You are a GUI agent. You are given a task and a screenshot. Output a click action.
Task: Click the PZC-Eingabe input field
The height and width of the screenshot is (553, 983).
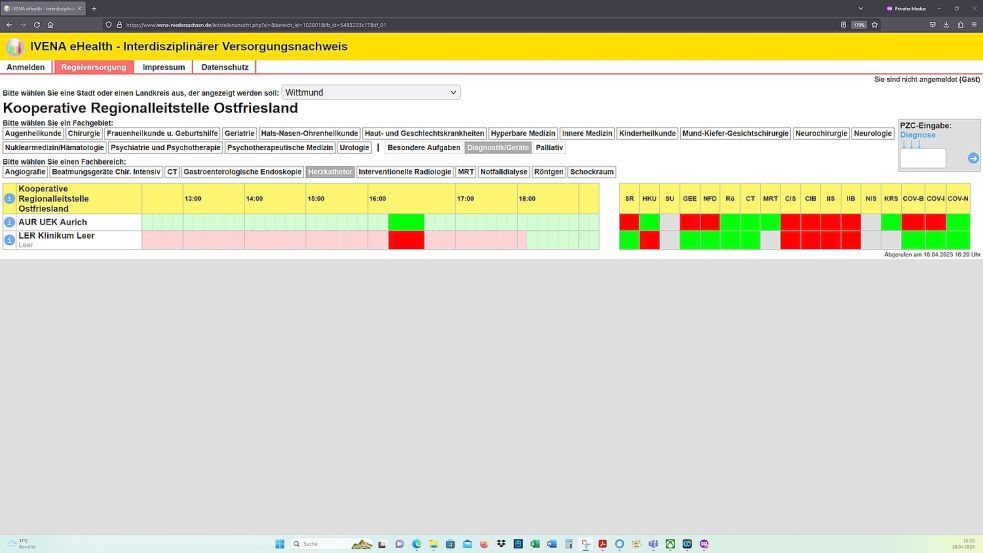tap(923, 158)
